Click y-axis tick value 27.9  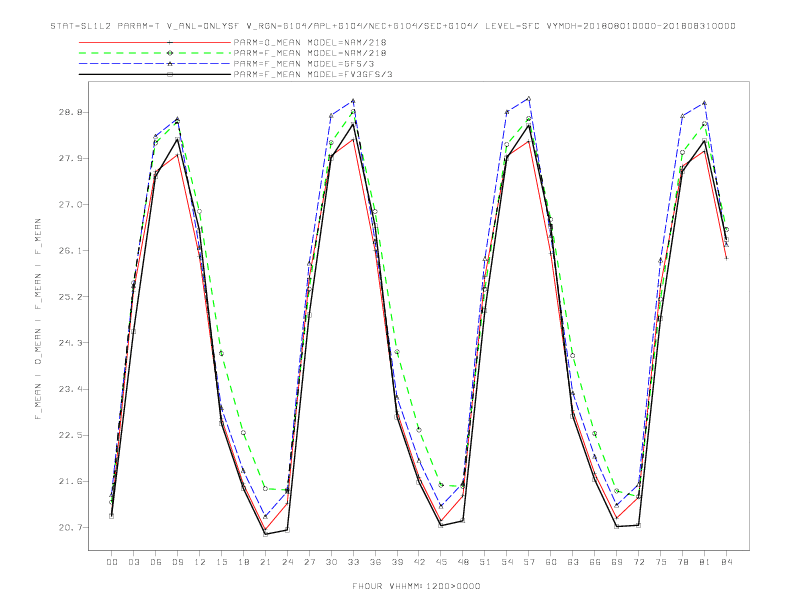click(x=71, y=159)
